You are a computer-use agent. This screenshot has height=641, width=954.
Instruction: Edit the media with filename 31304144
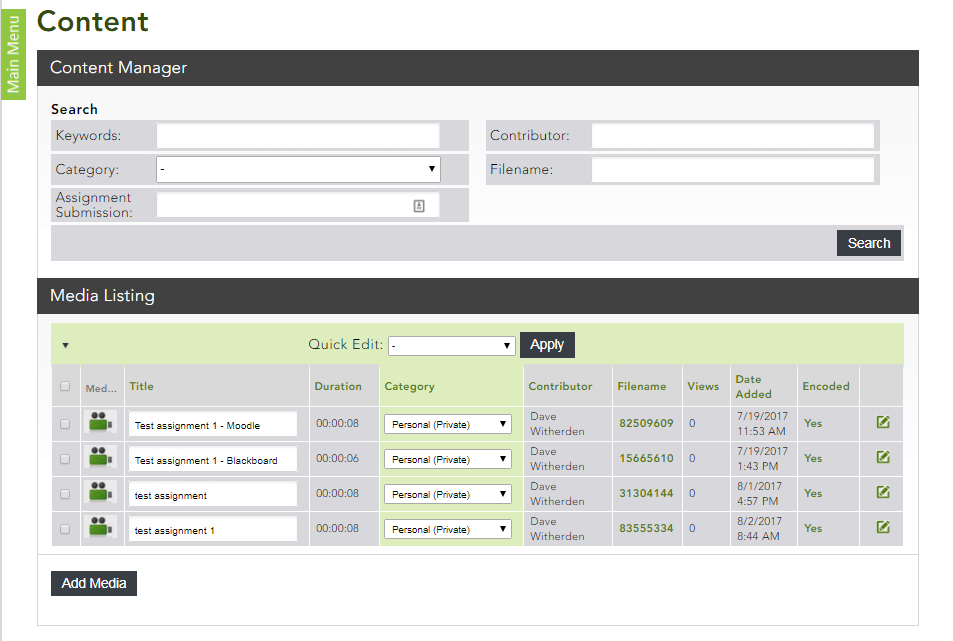coord(883,492)
